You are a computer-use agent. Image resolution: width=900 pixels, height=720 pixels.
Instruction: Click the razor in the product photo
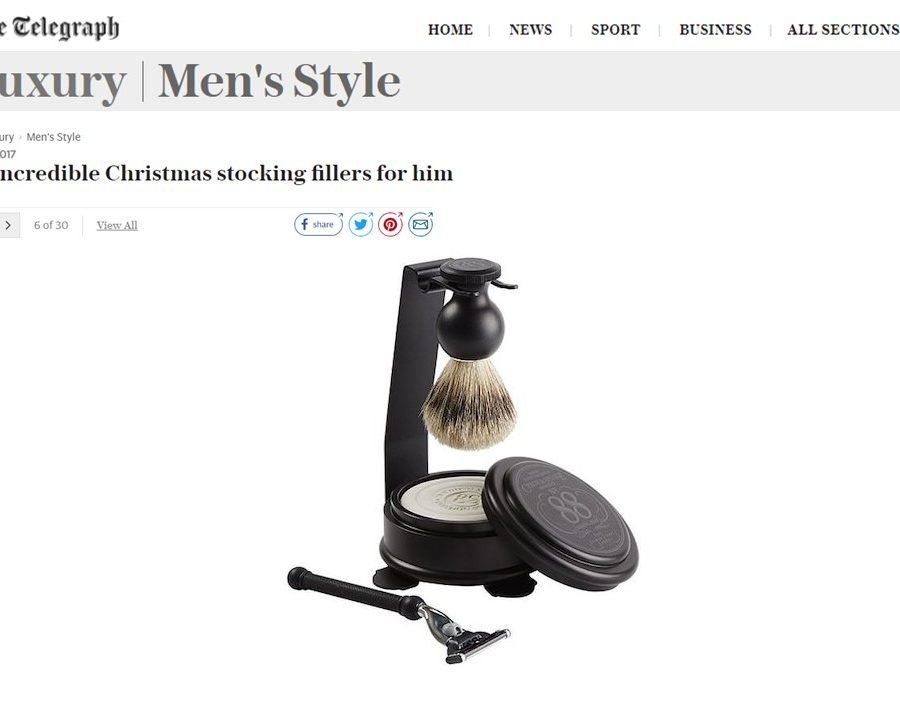398,615
